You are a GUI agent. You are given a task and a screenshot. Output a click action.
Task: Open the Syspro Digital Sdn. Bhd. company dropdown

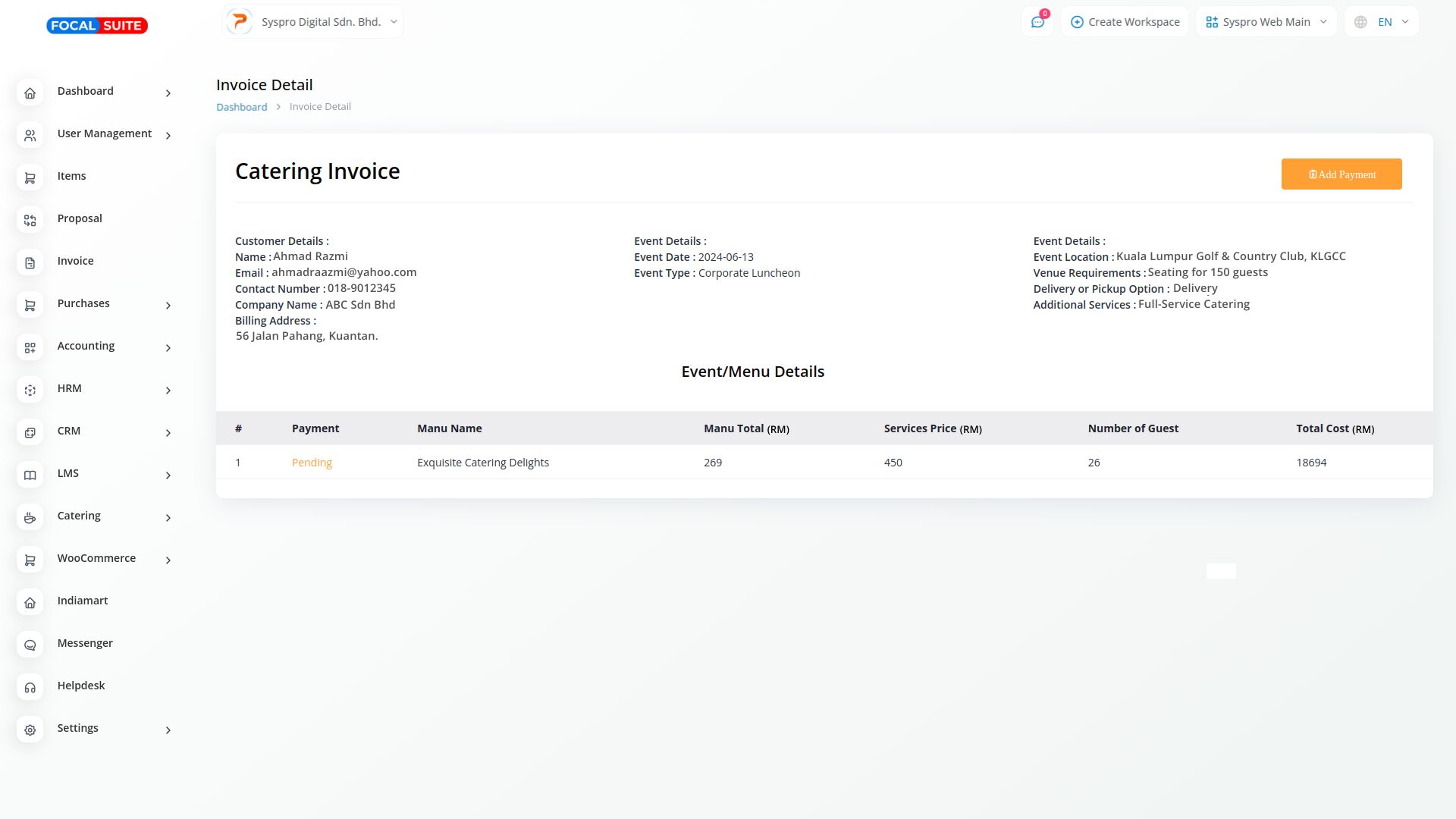pos(313,22)
